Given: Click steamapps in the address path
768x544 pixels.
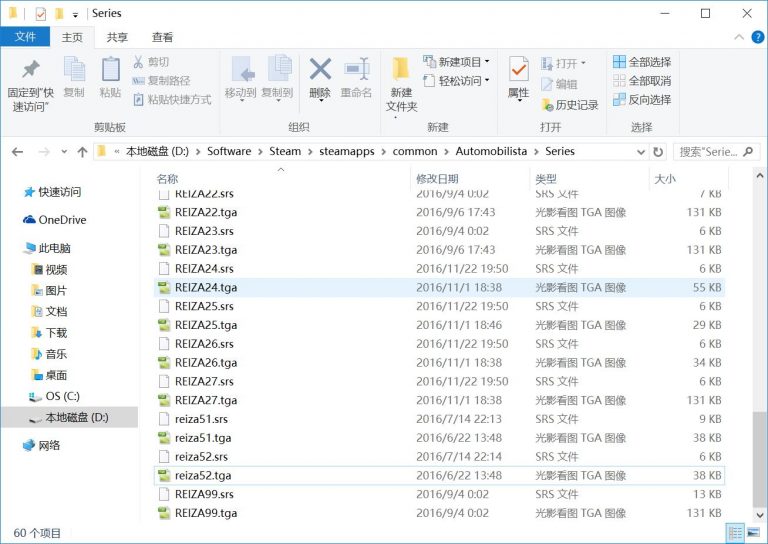Looking at the screenshot, I should click(347, 151).
